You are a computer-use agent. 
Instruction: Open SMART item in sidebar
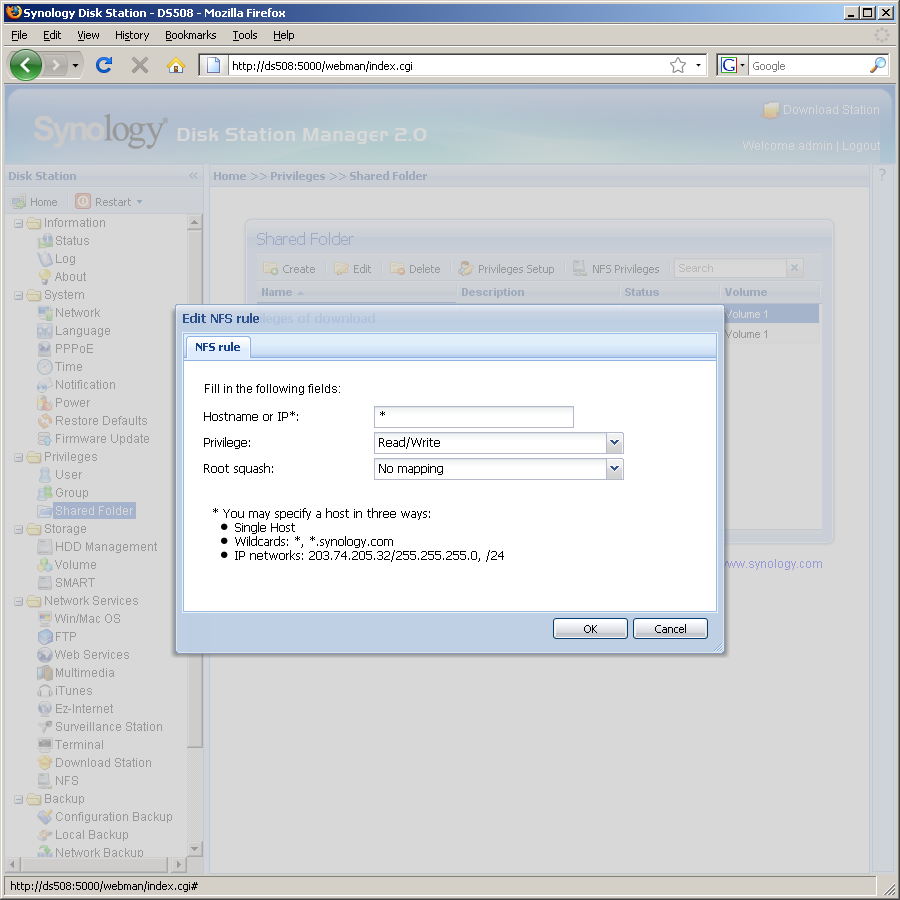pos(66,583)
